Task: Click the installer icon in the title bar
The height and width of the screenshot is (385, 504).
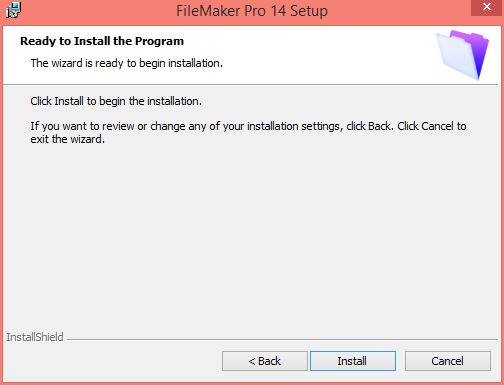Action: click(13, 10)
